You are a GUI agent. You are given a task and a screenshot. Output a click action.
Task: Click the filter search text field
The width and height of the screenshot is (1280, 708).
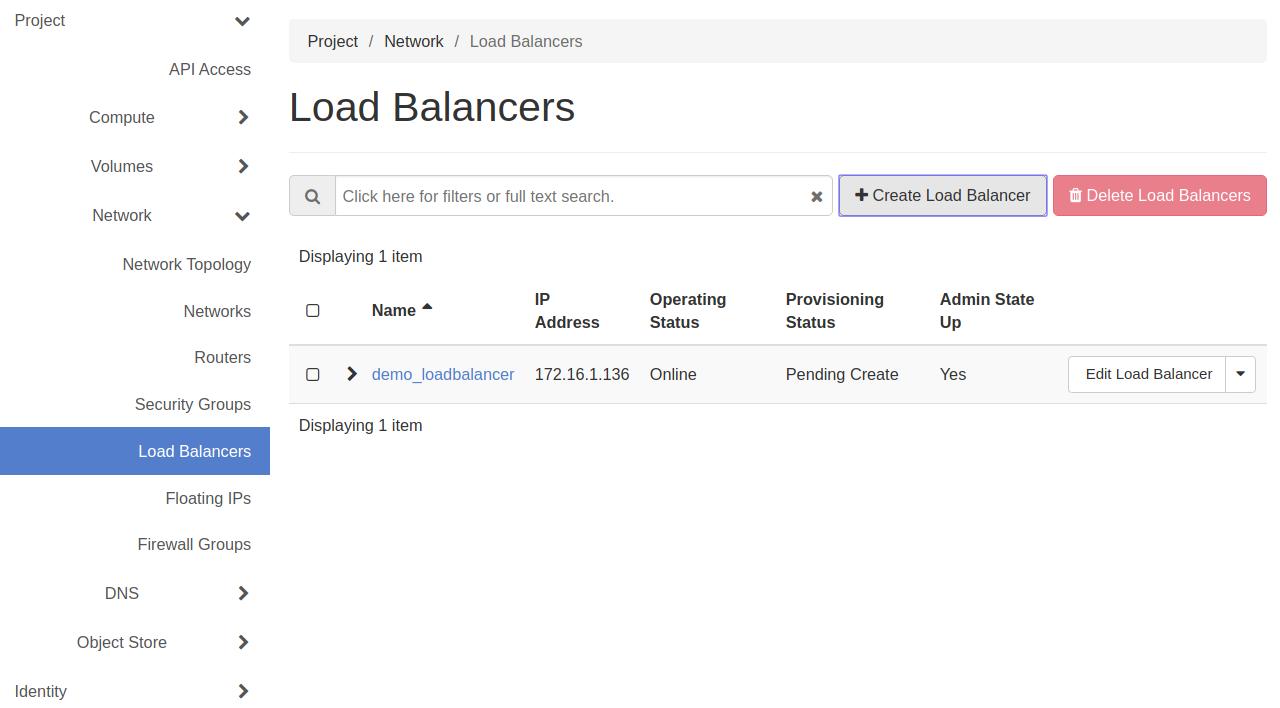click(x=570, y=196)
